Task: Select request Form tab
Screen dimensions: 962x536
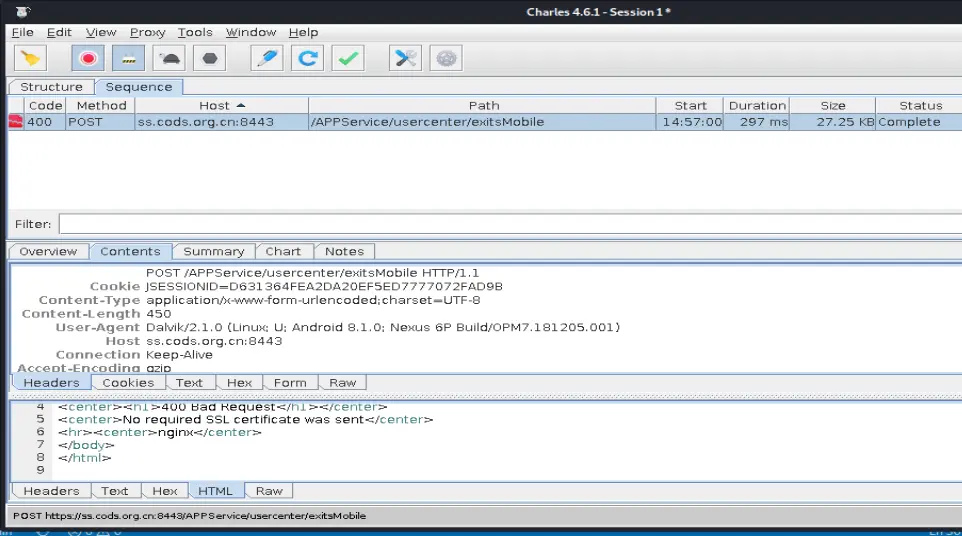Action: click(x=290, y=383)
